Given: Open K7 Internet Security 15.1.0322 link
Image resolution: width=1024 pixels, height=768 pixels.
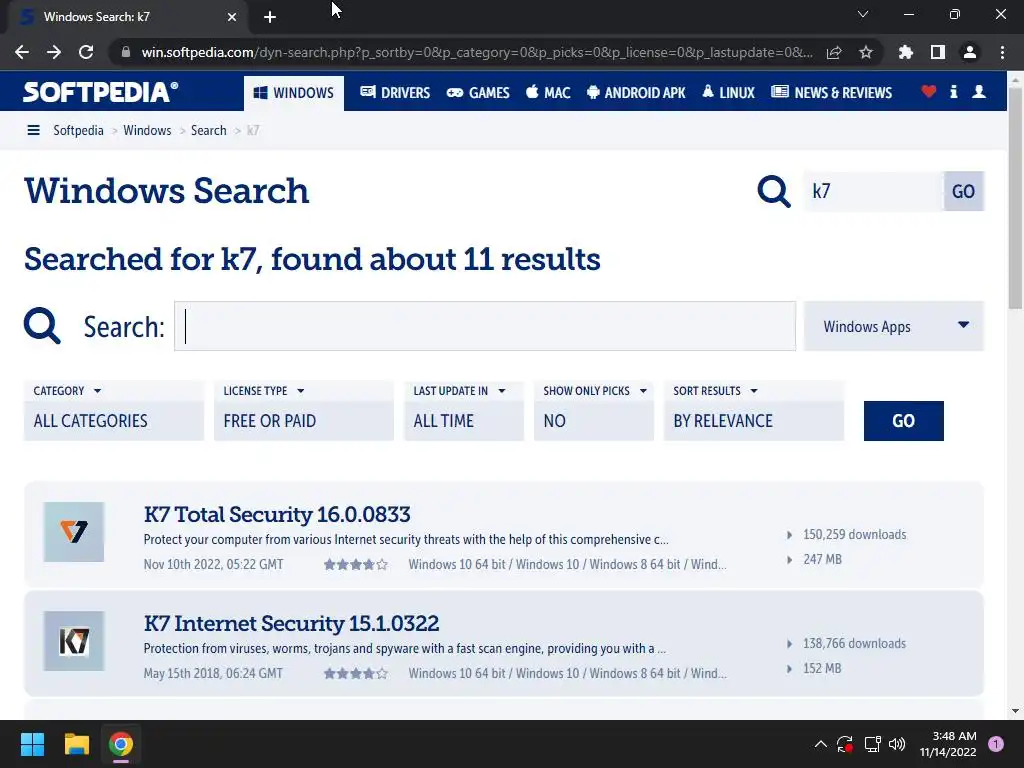Looking at the screenshot, I should point(291,624).
